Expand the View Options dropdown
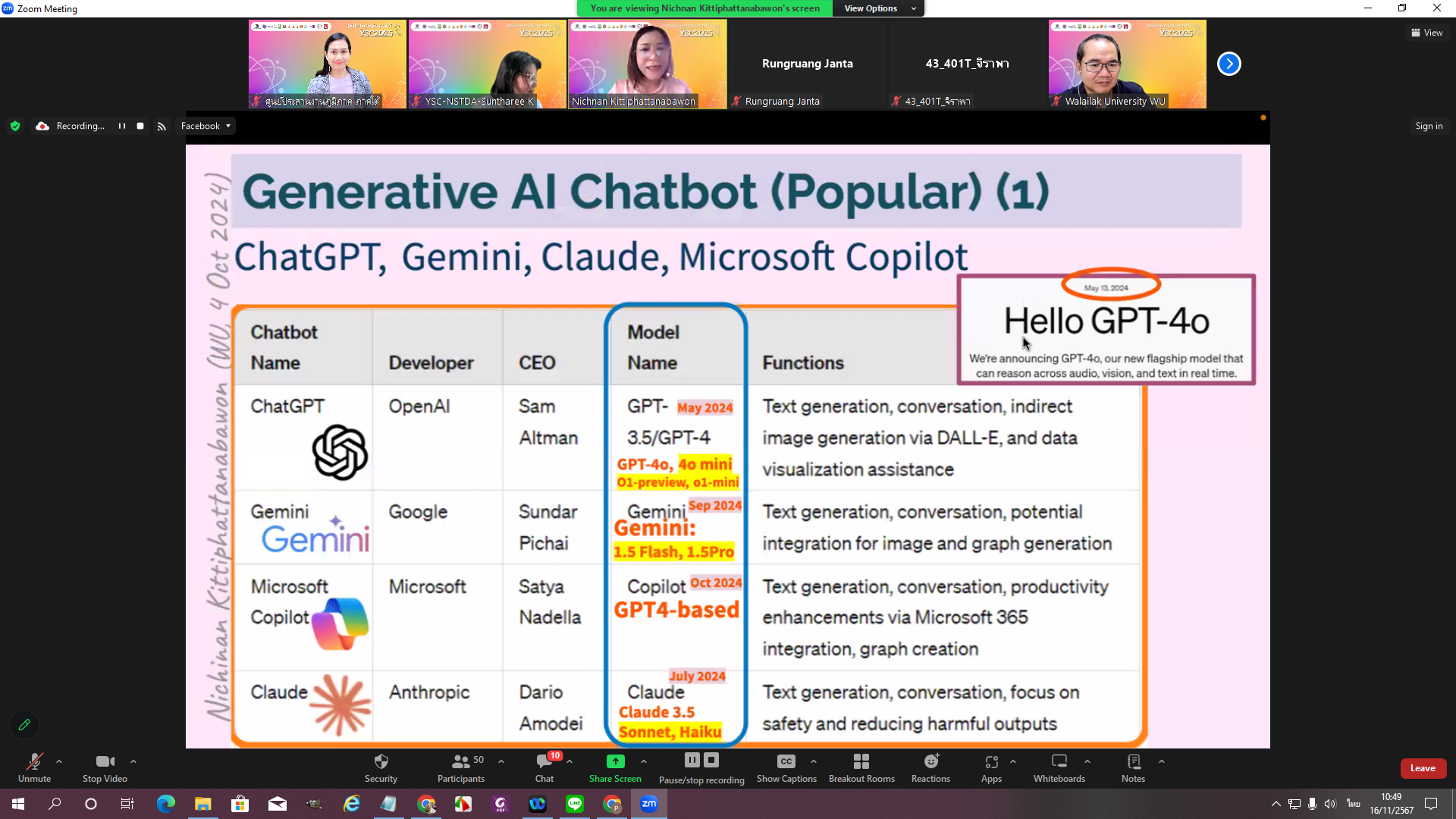Screen dimensions: 1456x819 (x=878, y=8)
